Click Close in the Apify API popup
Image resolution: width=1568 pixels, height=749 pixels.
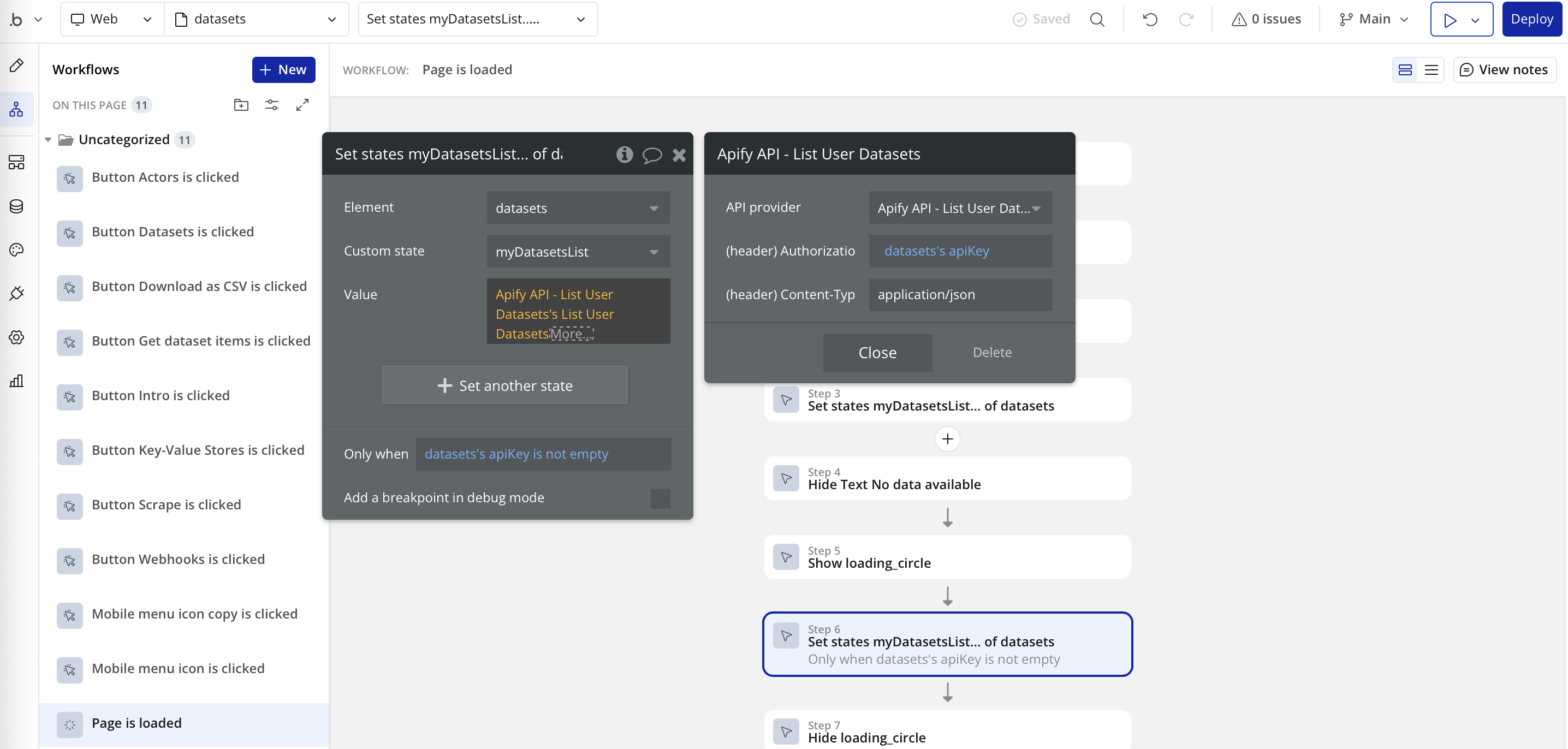click(x=877, y=352)
